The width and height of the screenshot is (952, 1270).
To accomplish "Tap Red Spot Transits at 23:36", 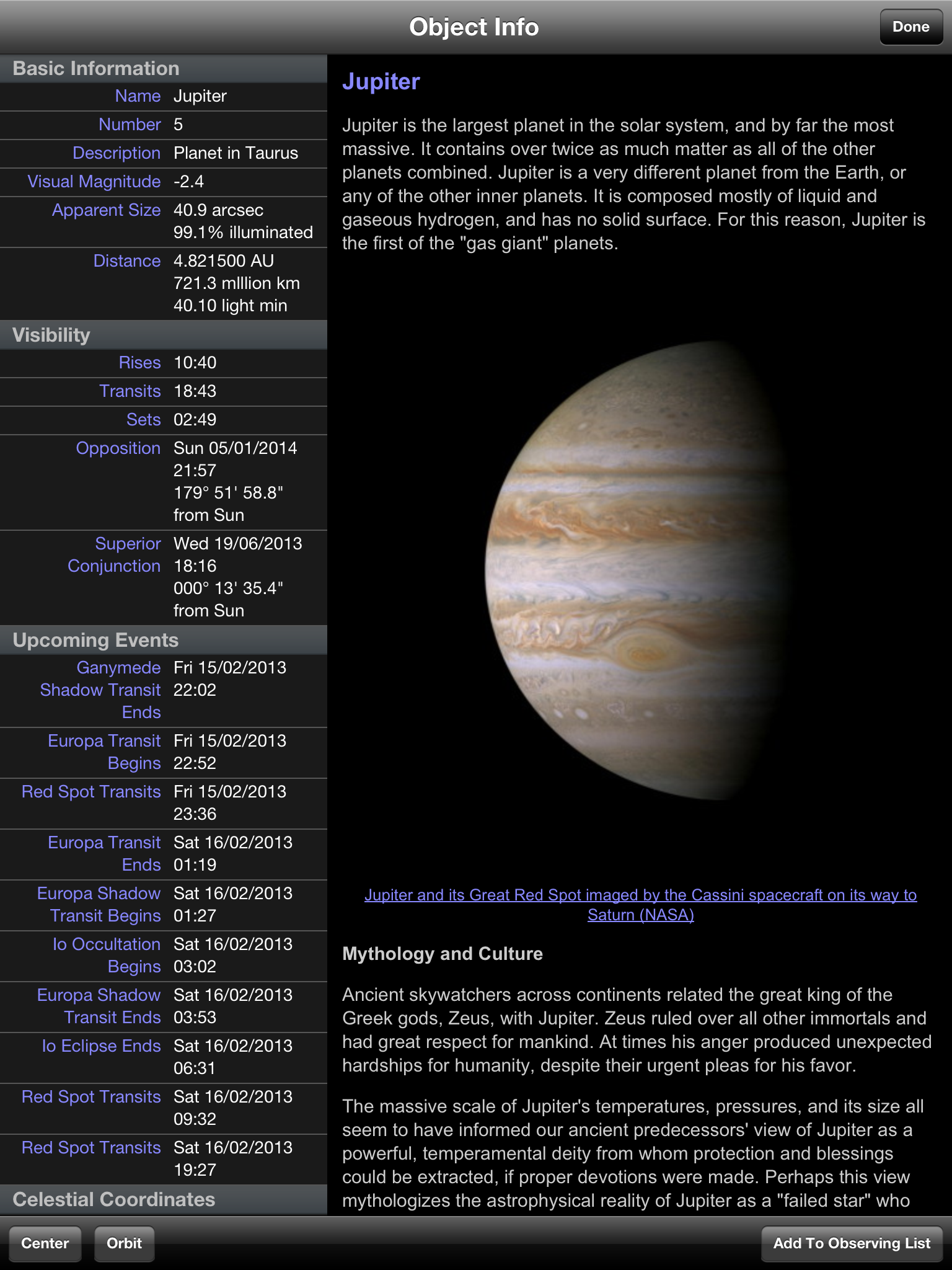I will [163, 803].
